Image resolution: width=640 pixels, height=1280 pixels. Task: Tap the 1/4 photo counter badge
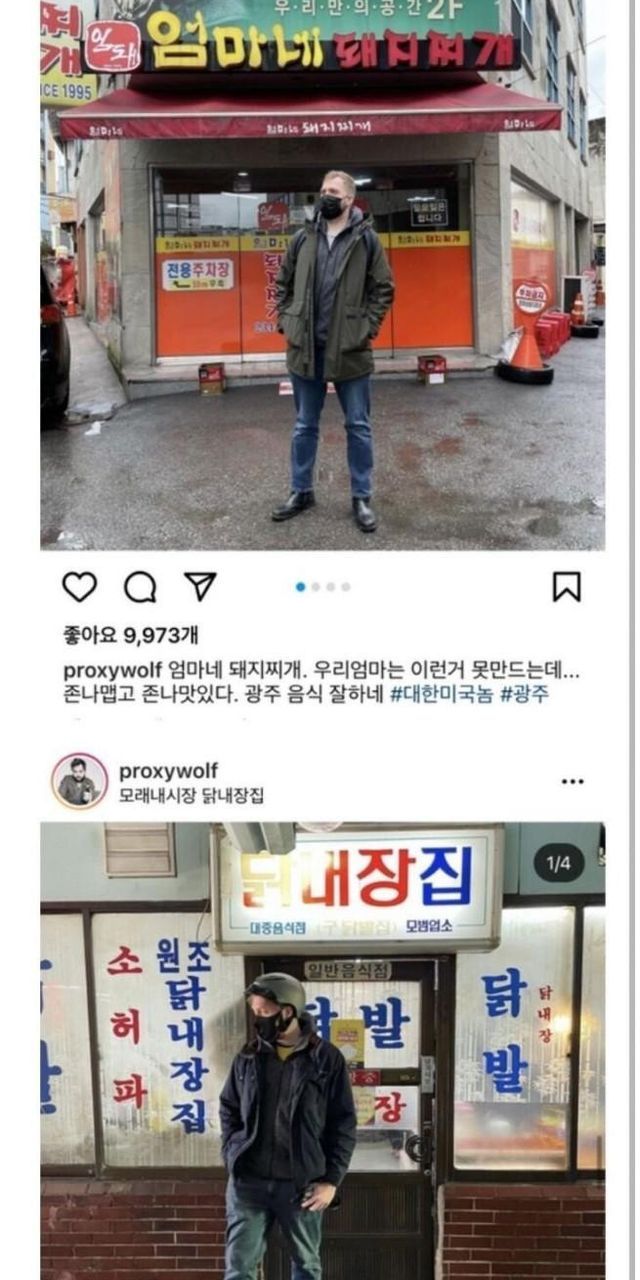[x=558, y=863]
